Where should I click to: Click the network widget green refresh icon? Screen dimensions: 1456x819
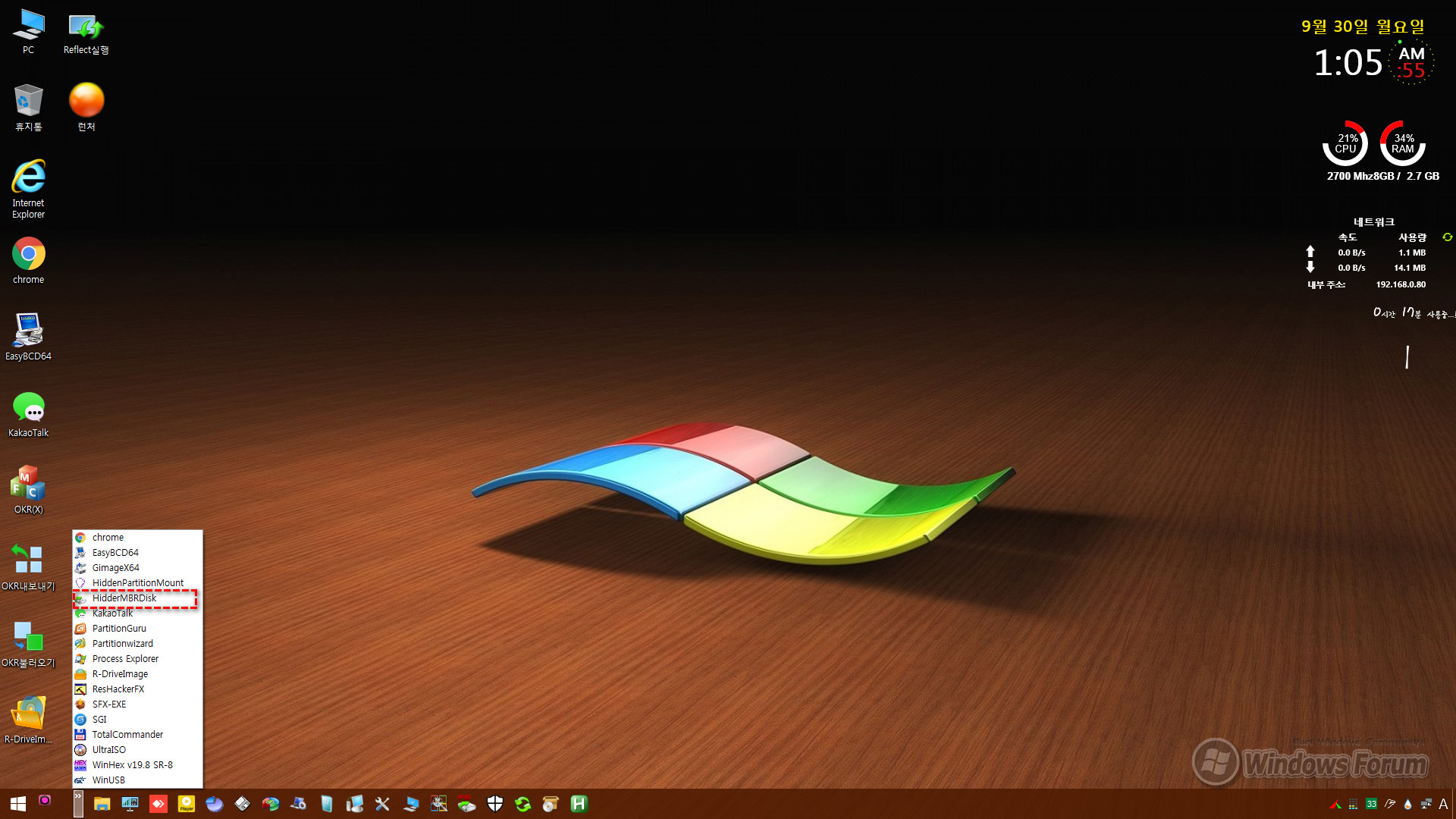(x=1447, y=237)
